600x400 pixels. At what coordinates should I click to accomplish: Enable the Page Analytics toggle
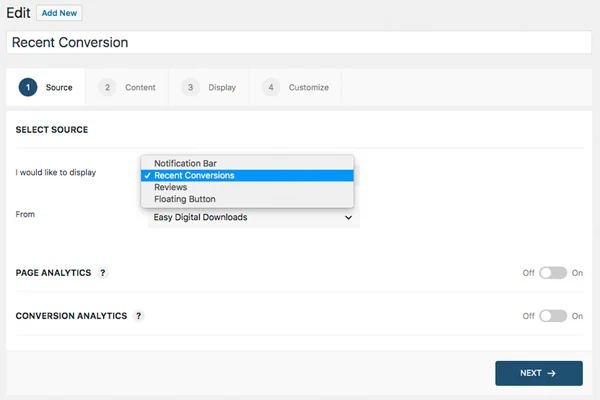point(553,273)
